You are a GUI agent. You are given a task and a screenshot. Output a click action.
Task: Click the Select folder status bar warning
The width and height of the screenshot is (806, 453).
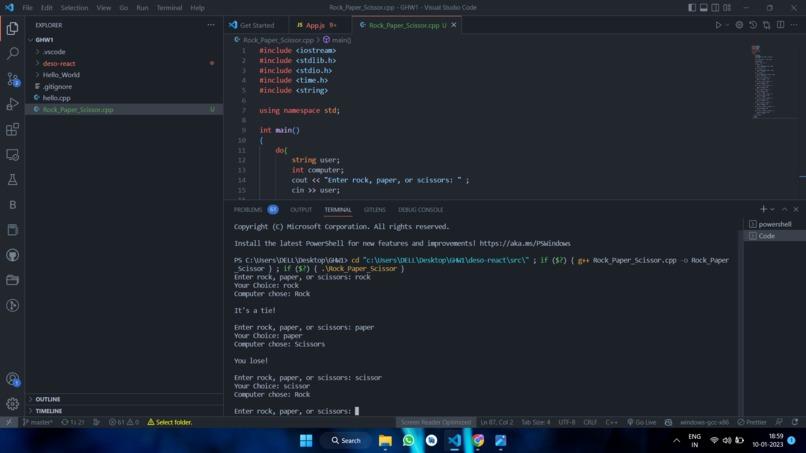[x=170, y=422]
